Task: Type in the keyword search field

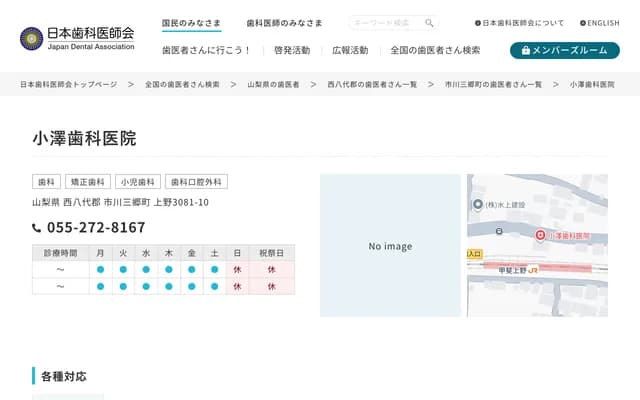Action: tap(385, 23)
